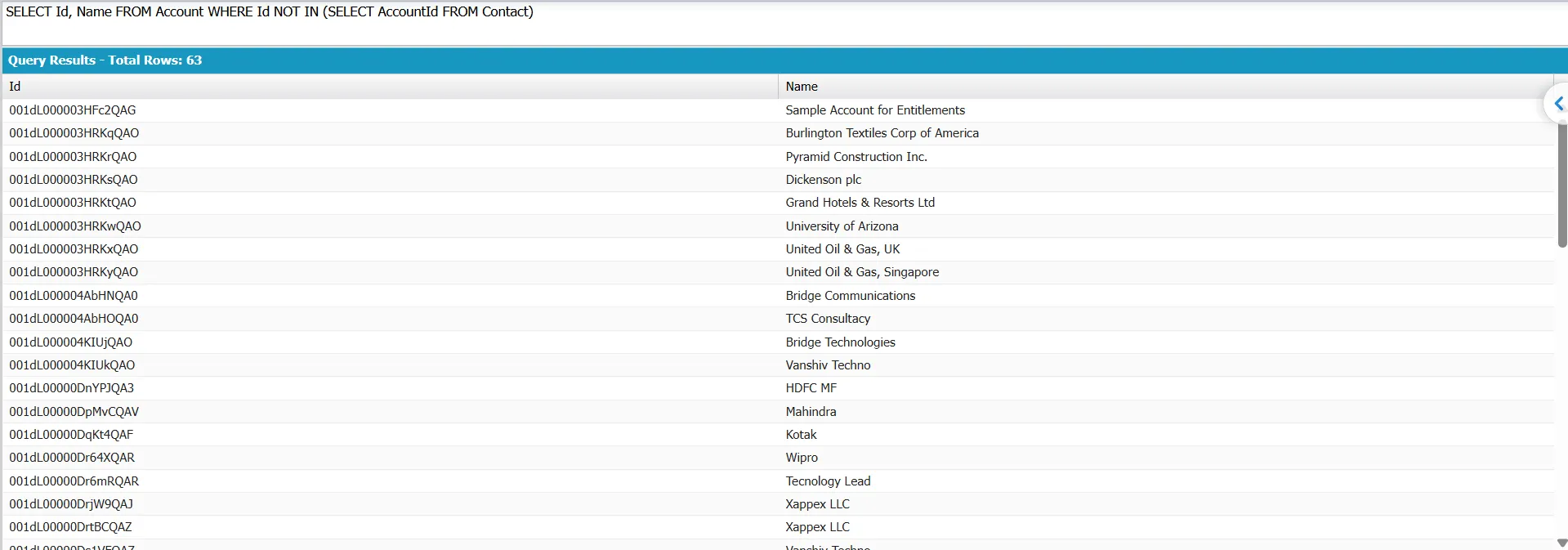Select Id cell 001dL00000DnYPJQA3

click(72, 388)
